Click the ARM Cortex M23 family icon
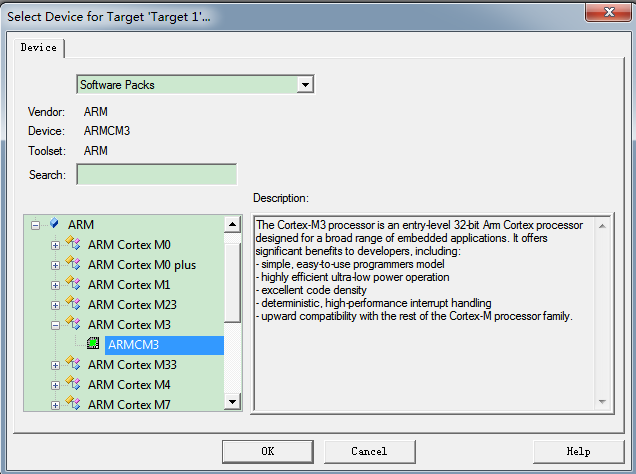Viewport: 636px width, 474px height. pyautogui.click(x=73, y=305)
